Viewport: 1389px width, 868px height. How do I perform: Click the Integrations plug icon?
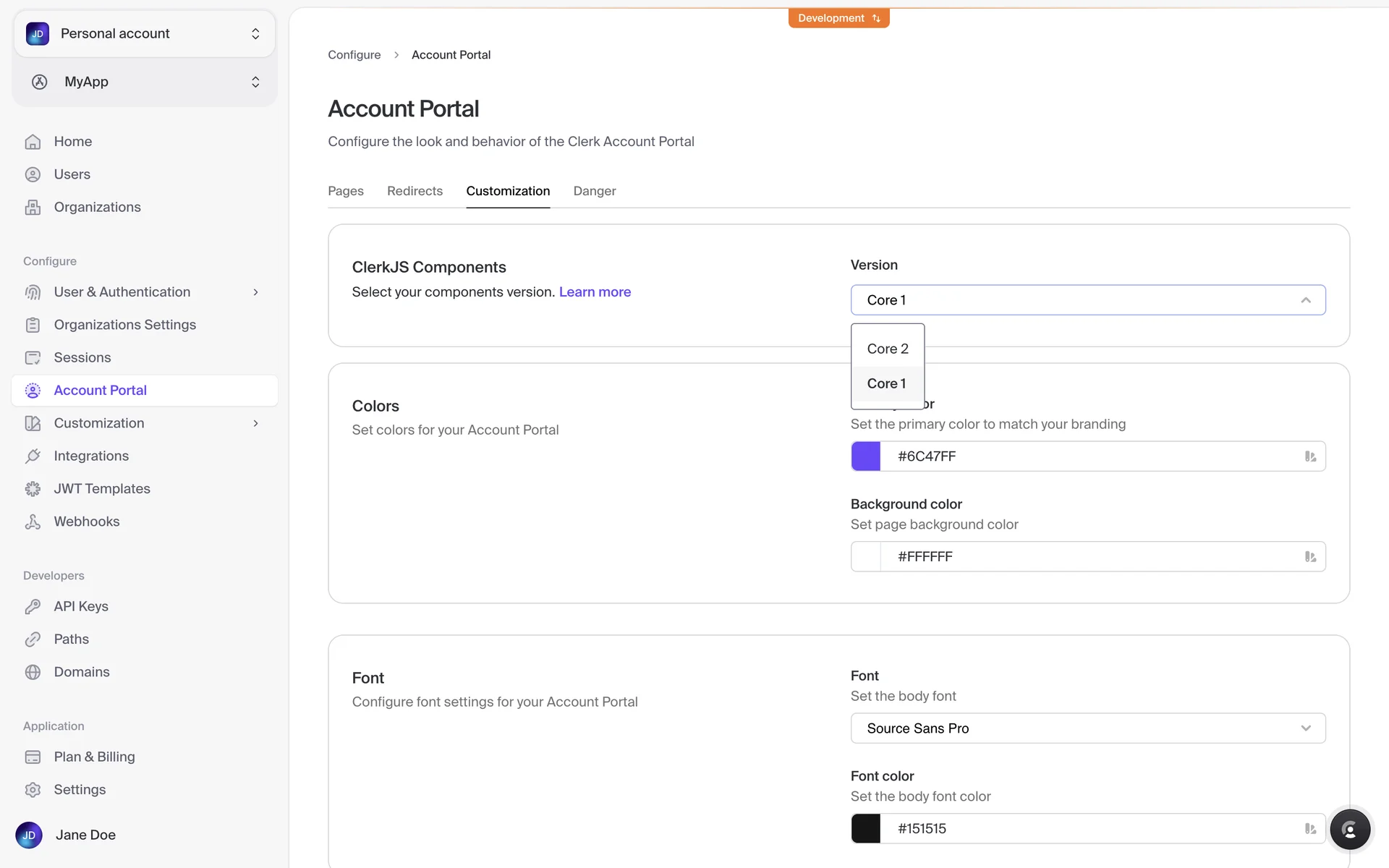33,456
